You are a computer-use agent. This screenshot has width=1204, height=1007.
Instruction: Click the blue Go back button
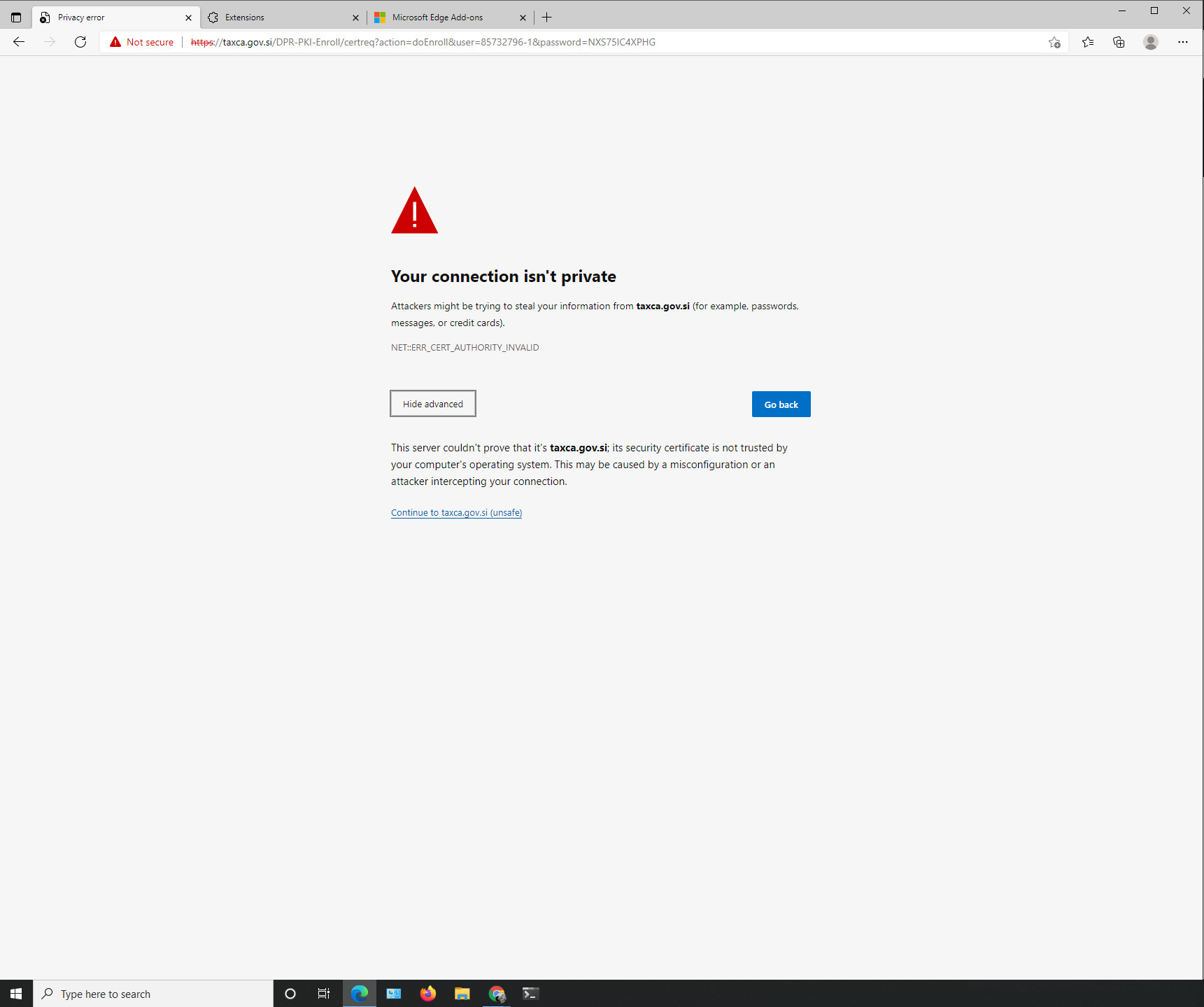pyautogui.click(x=781, y=404)
